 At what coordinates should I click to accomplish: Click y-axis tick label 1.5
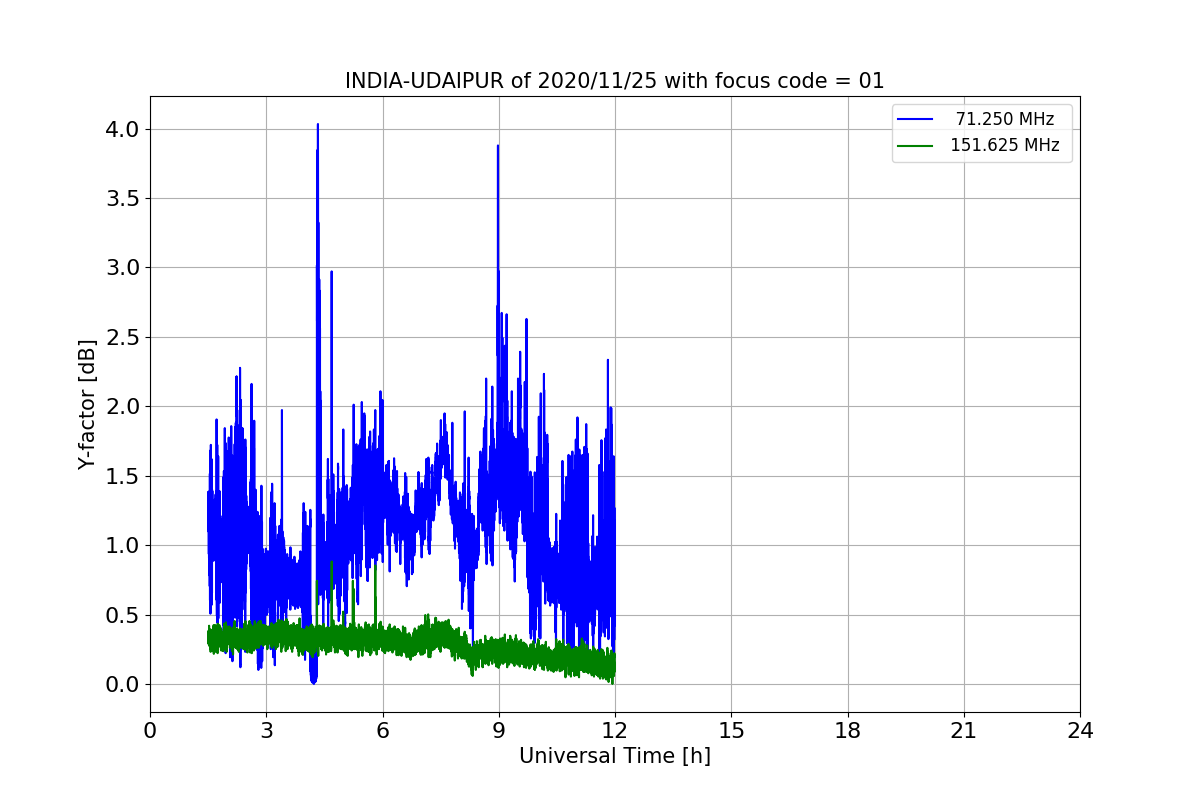pos(124,476)
